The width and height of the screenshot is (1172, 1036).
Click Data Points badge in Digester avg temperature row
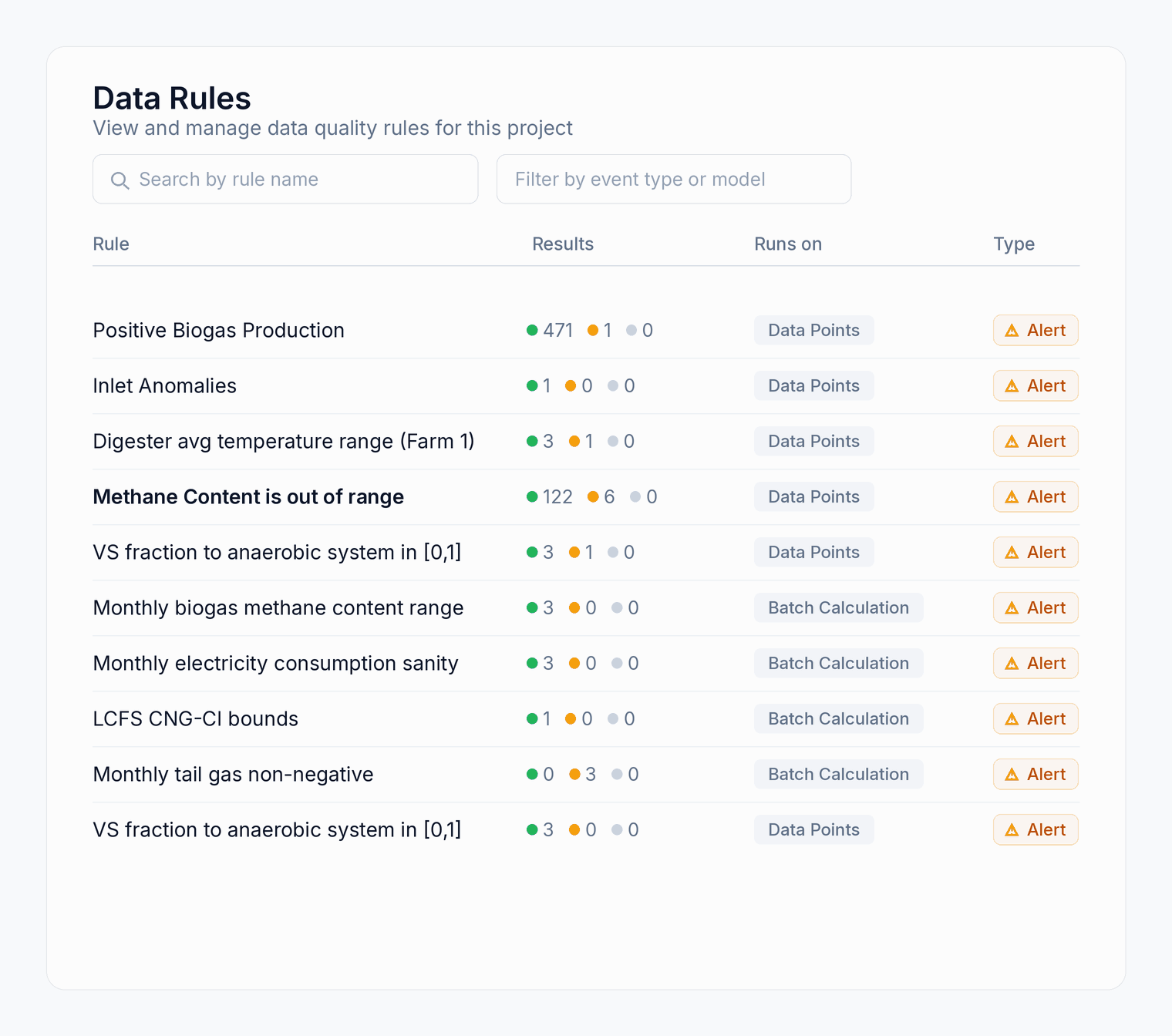point(814,441)
